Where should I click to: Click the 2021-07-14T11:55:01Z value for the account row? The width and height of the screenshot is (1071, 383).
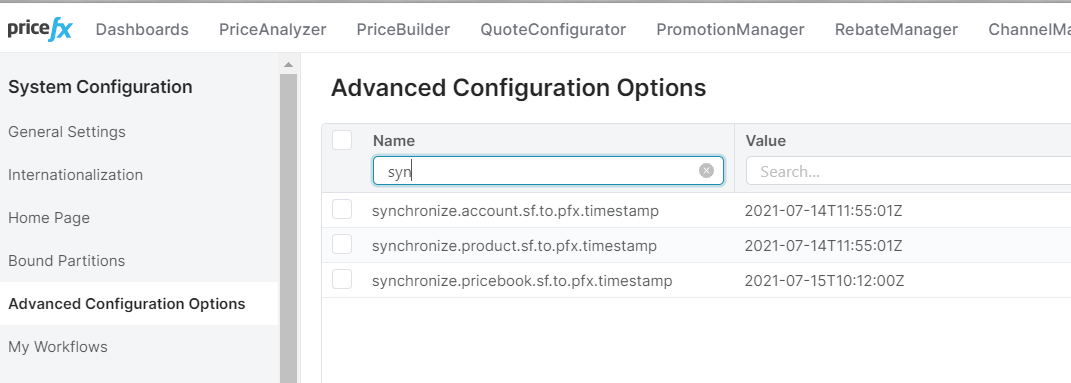tap(824, 211)
